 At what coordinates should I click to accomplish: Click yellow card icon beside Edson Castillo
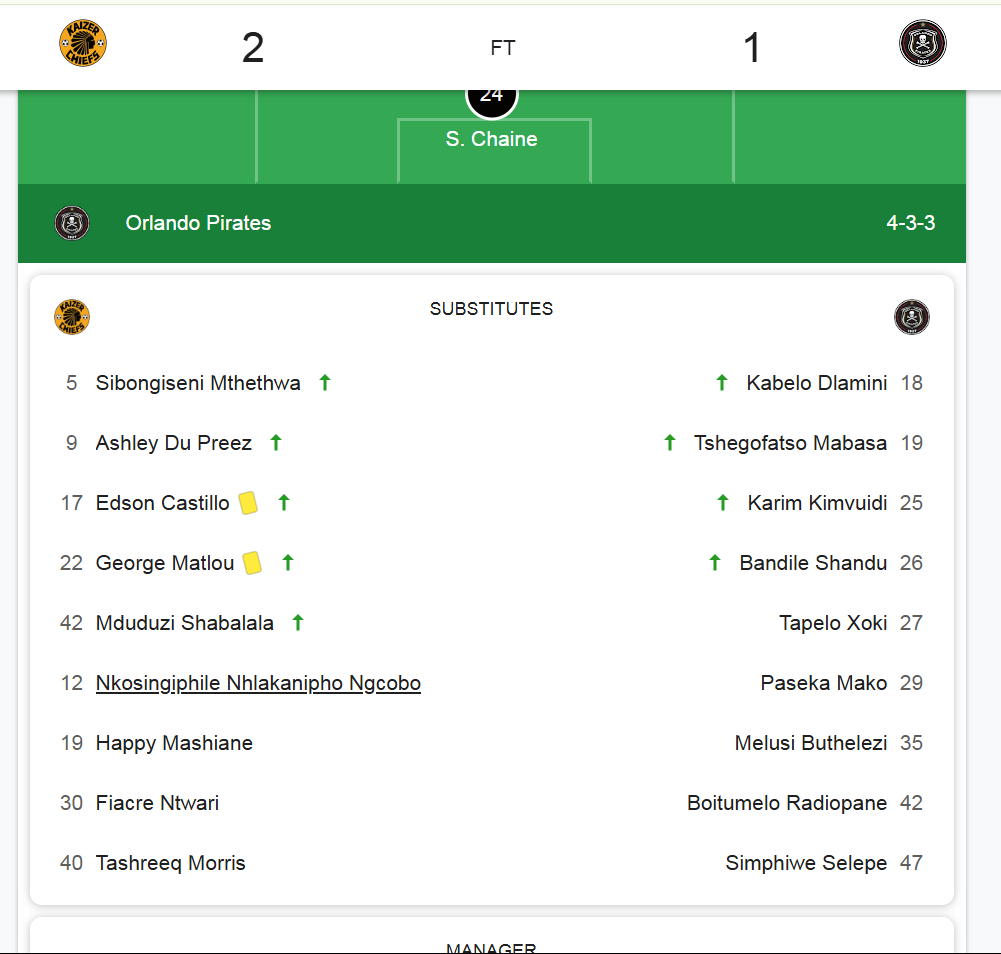(x=248, y=503)
